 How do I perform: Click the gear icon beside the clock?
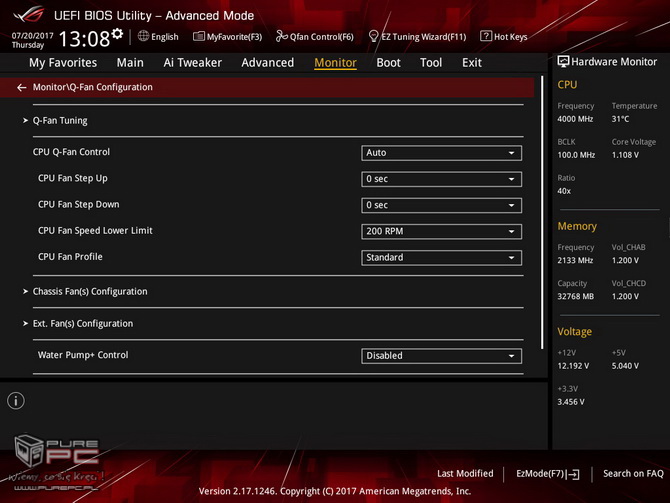point(117,34)
